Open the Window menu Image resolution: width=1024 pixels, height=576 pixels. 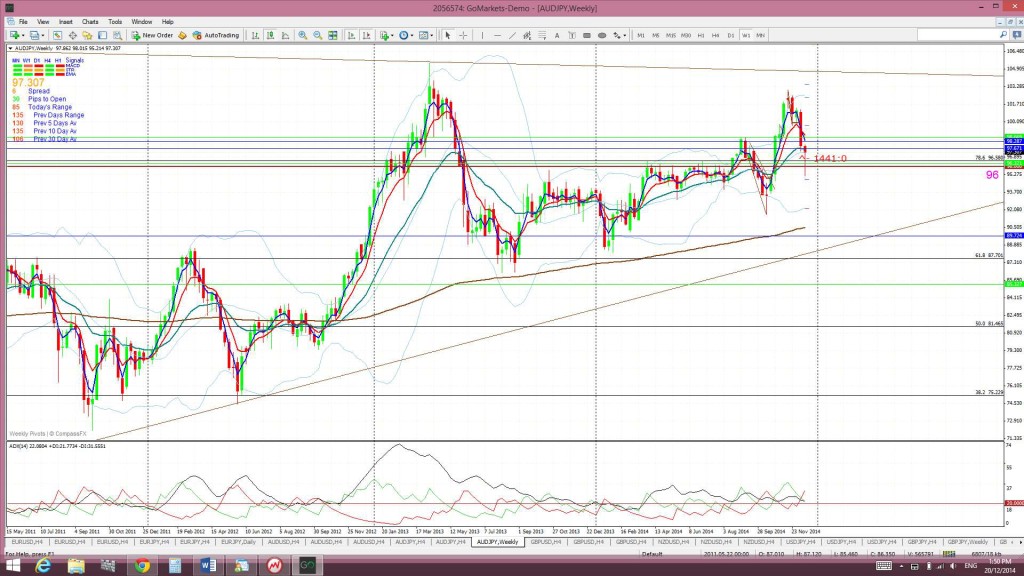point(141,22)
